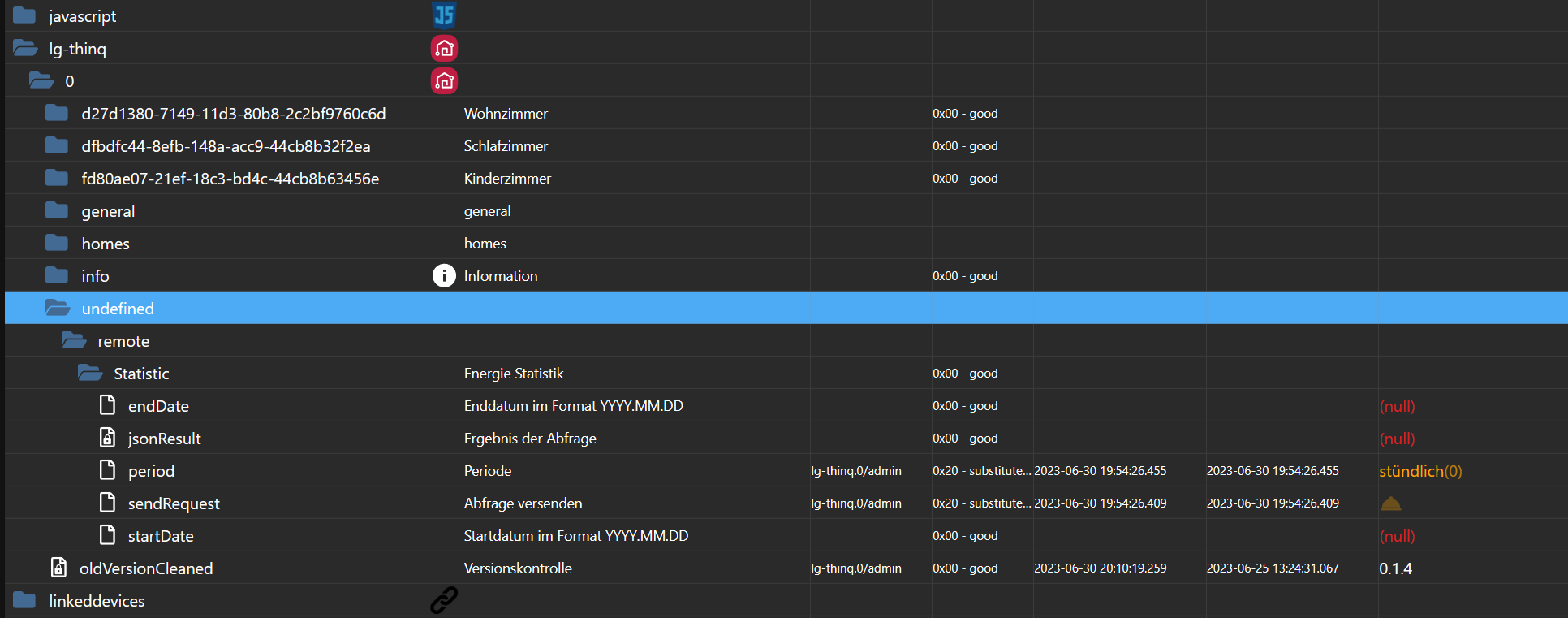The image size is (1568, 618).
Task: Select the sendRequest state row
Action: click(786, 503)
